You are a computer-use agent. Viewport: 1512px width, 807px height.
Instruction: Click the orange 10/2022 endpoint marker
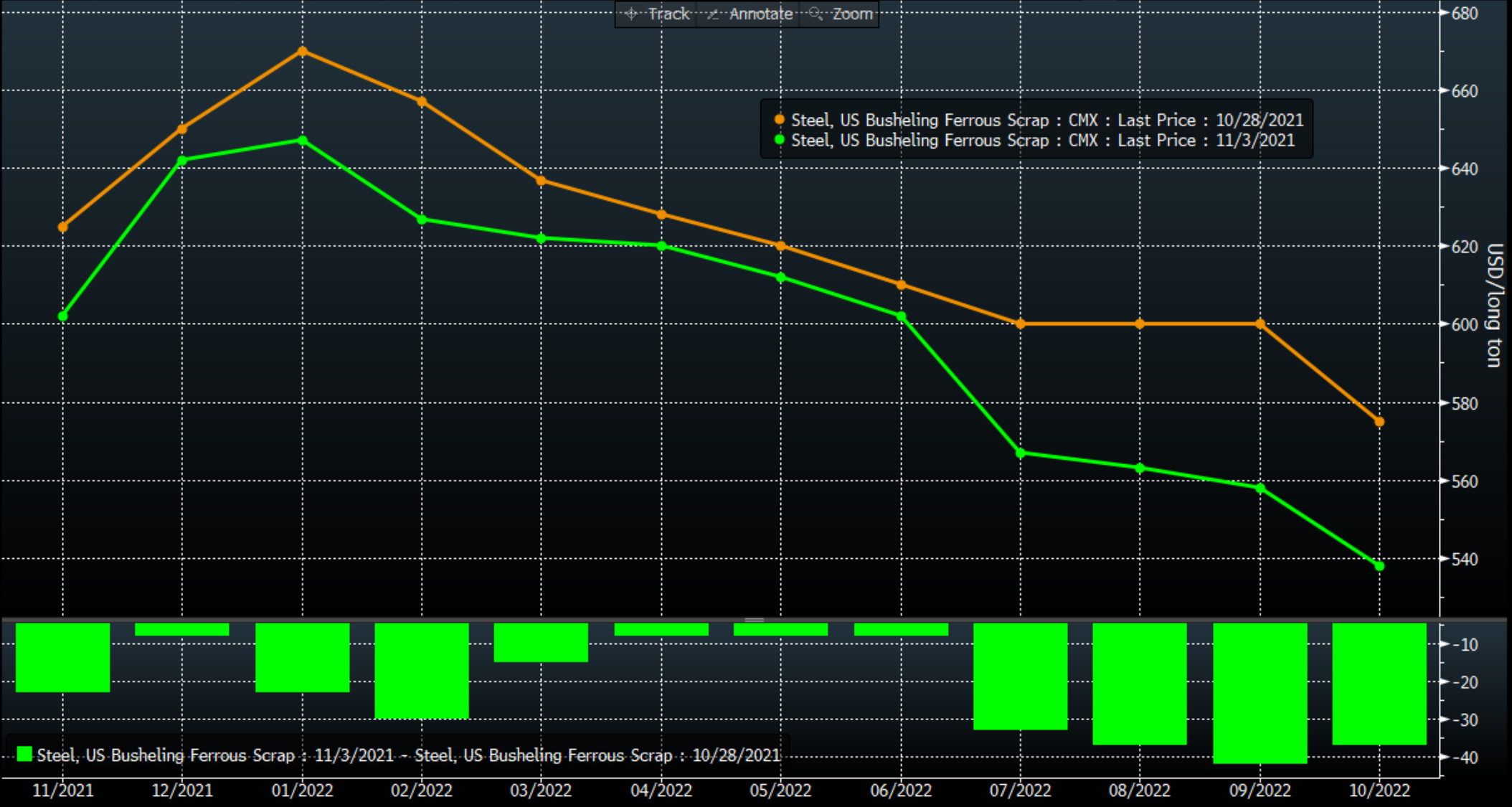pyautogui.click(x=1379, y=422)
